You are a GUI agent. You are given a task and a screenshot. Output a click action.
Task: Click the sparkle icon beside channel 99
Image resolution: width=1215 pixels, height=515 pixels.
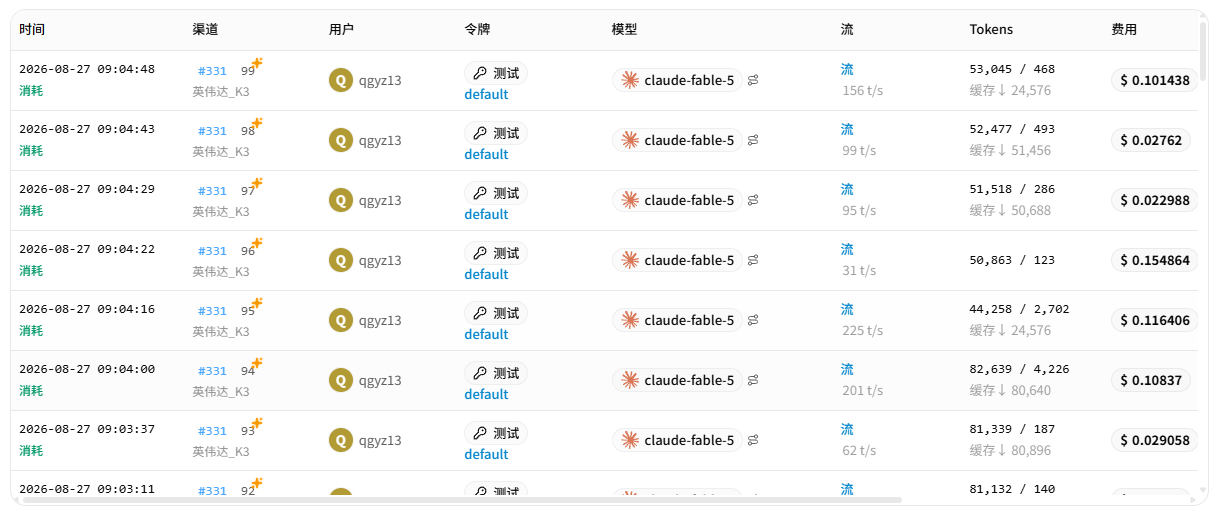pos(257,63)
